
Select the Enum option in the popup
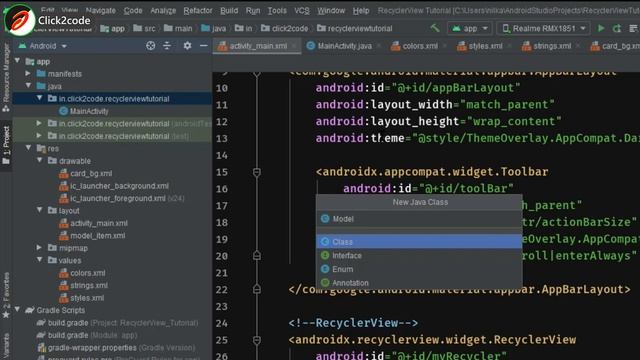[x=419, y=269]
